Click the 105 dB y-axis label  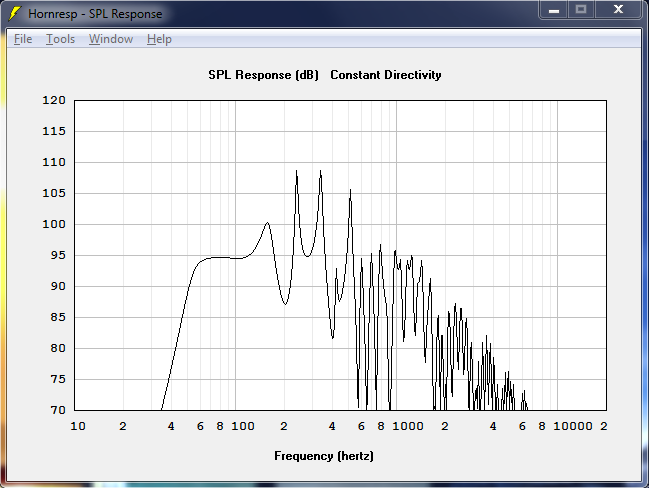pyautogui.click(x=54, y=193)
